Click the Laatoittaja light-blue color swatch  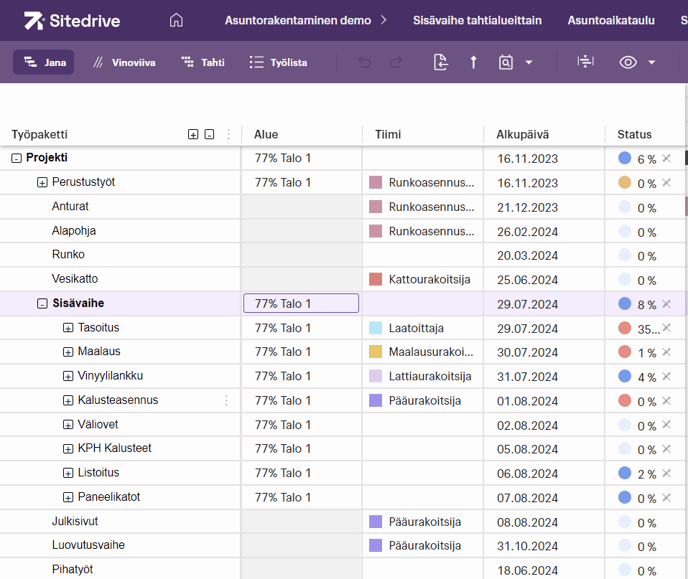[x=375, y=328]
